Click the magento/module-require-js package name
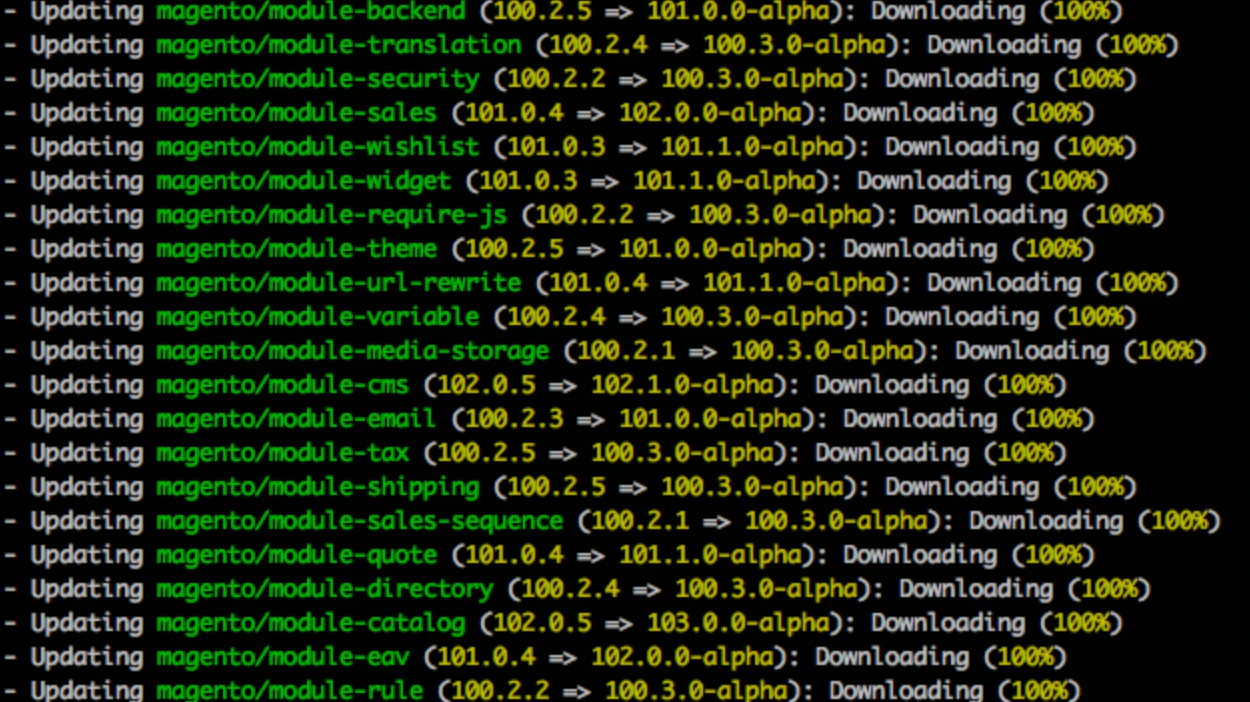The width and height of the screenshot is (1250, 702). tap(332, 216)
